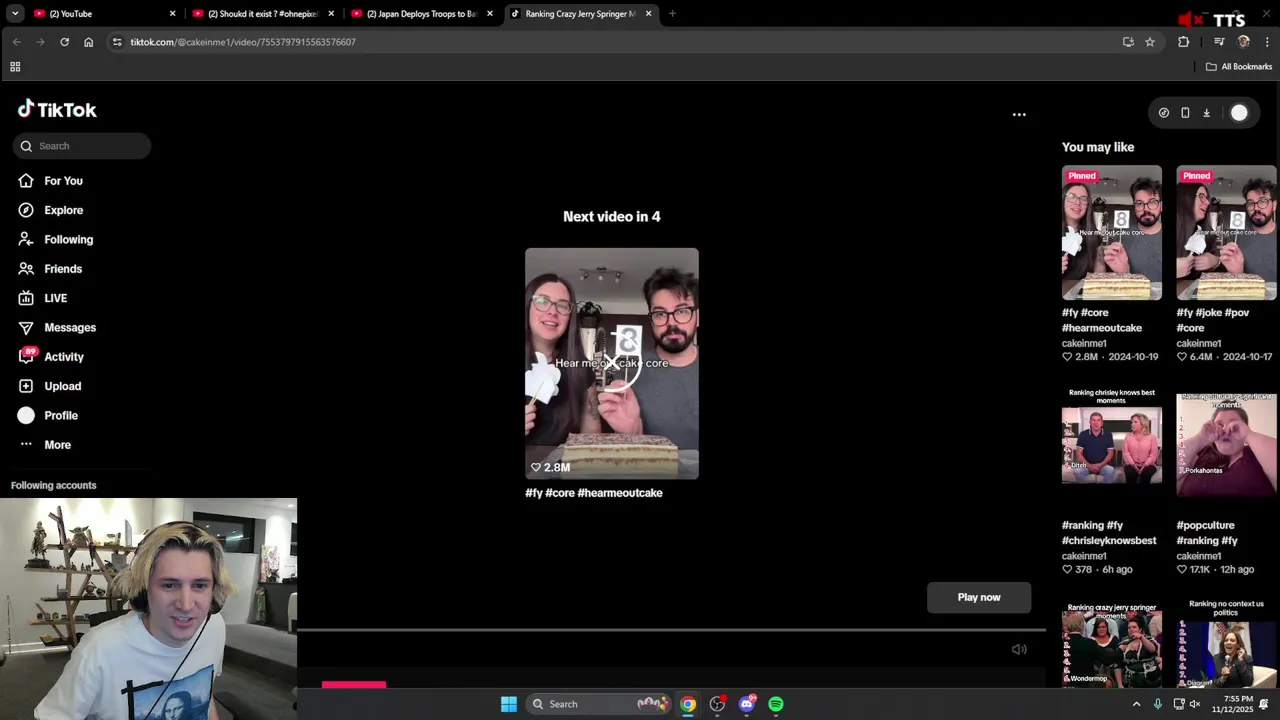Click the #fy #core #hearmeoutcake caption
The width and height of the screenshot is (1280, 720).
pyautogui.click(x=594, y=493)
